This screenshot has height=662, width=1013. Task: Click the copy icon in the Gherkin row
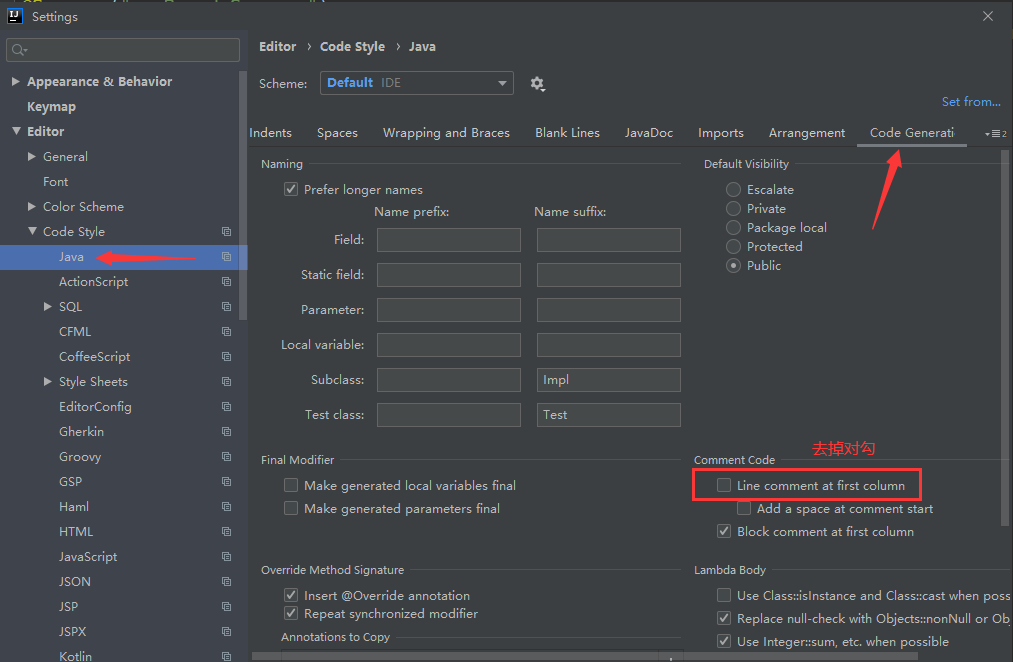coord(226,431)
